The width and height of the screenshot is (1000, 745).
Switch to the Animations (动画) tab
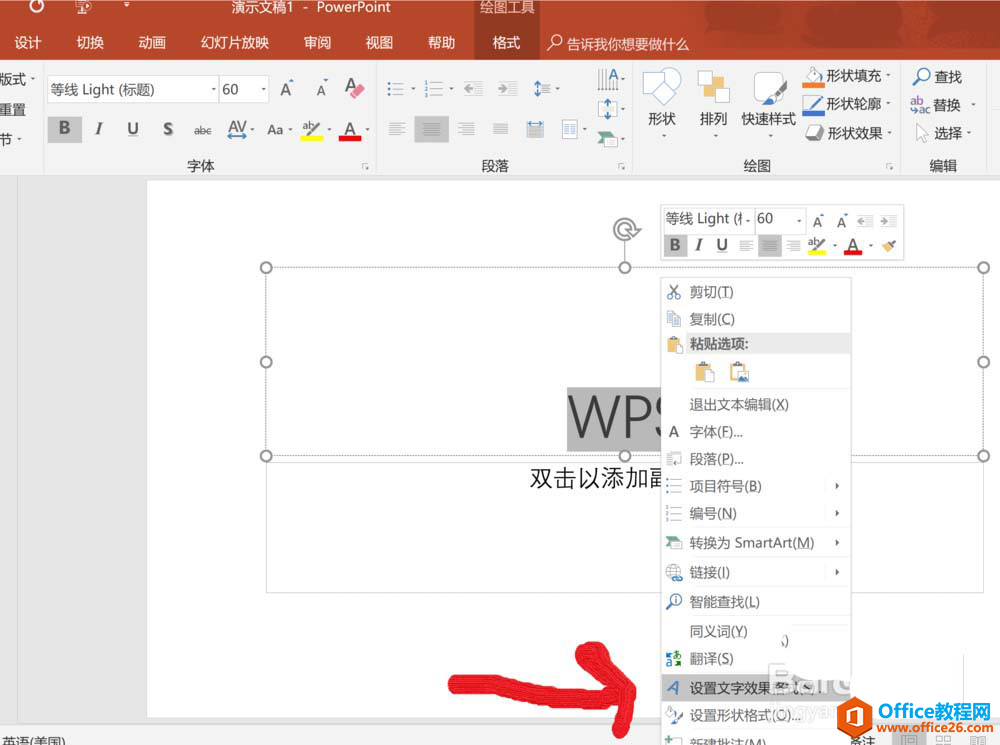tap(152, 43)
